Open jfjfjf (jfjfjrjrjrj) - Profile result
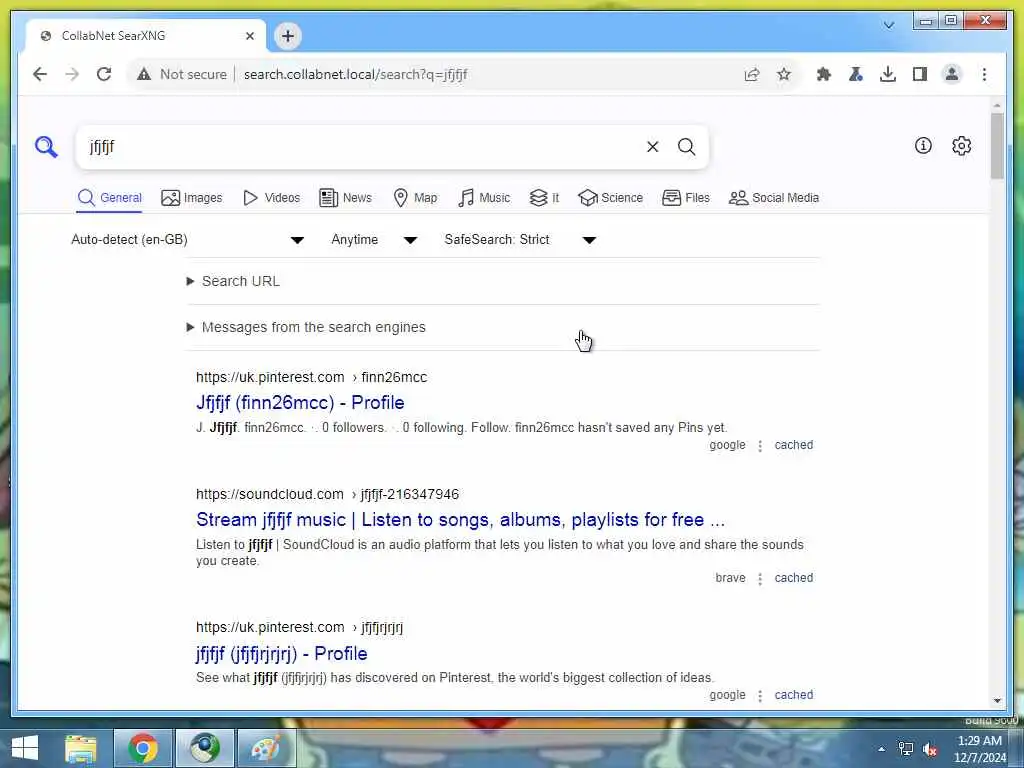This screenshot has width=1024, height=768. click(x=281, y=654)
